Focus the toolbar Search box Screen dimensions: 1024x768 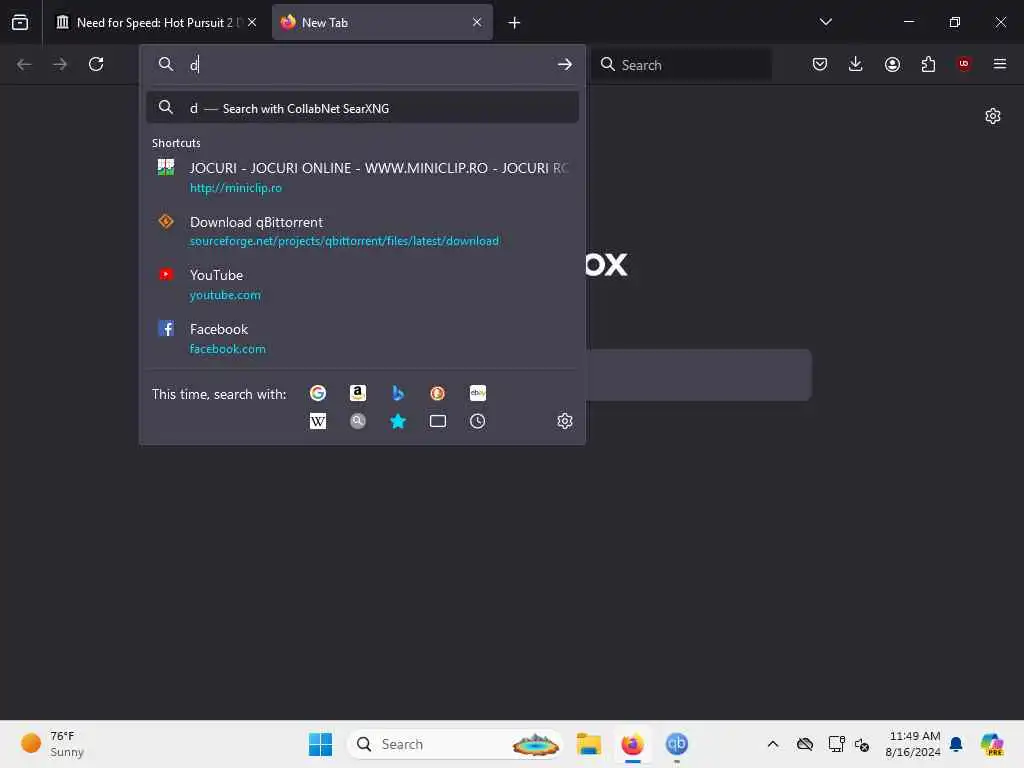681,64
